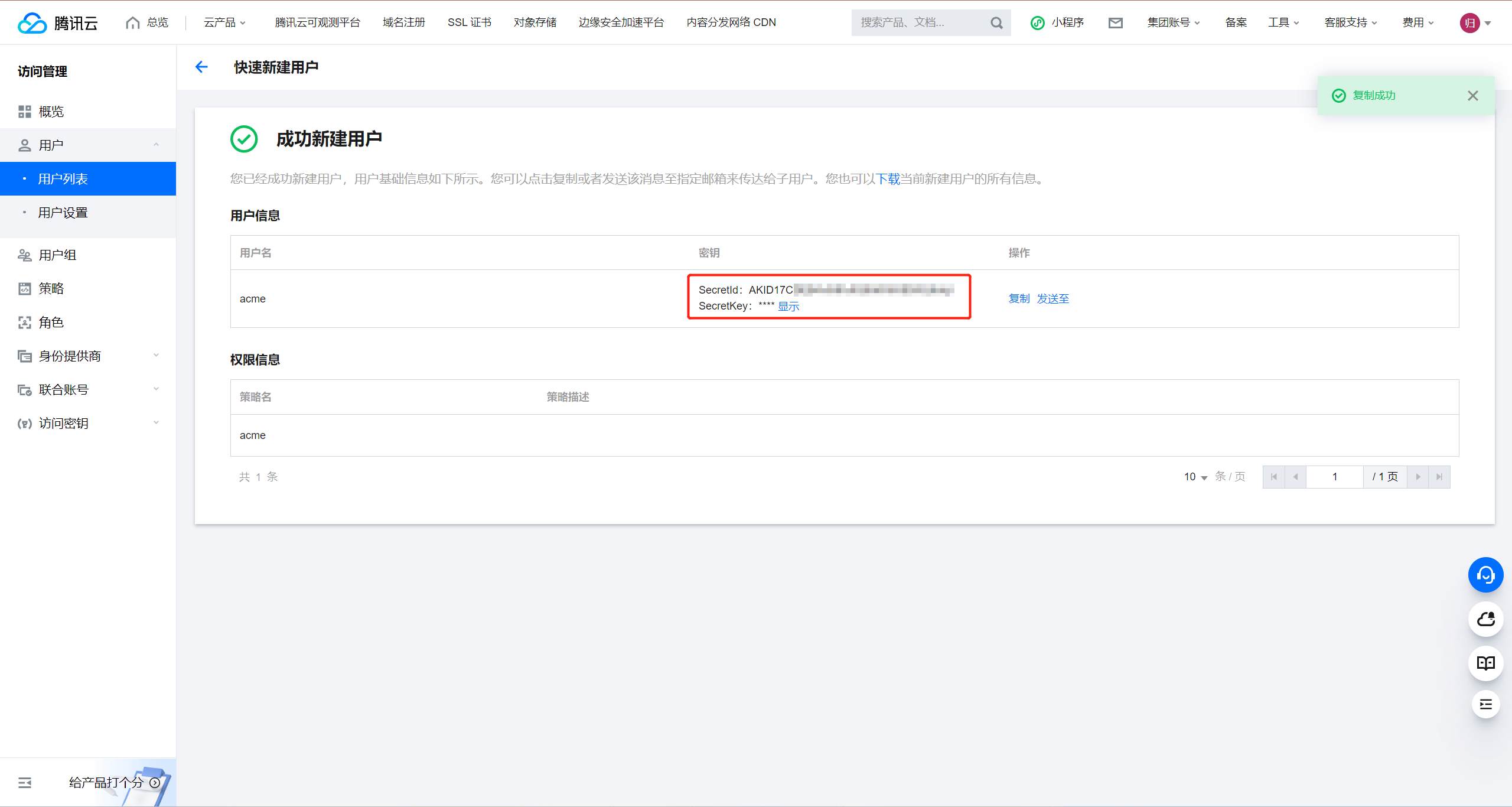Image resolution: width=1512 pixels, height=807 pixels.
Task: Expand the 云产品 dropdown menu
Action: click(224, 22)
